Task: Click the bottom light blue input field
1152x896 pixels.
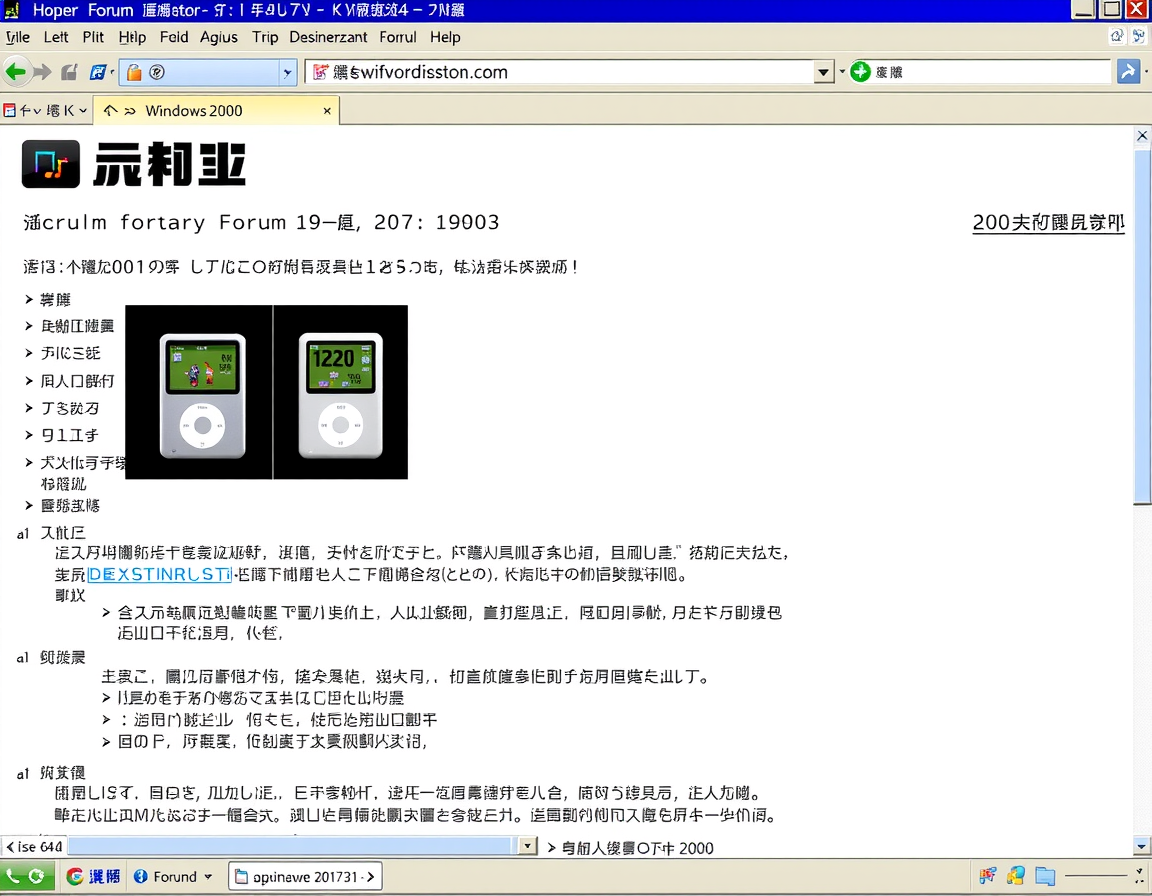Action: 293,846
